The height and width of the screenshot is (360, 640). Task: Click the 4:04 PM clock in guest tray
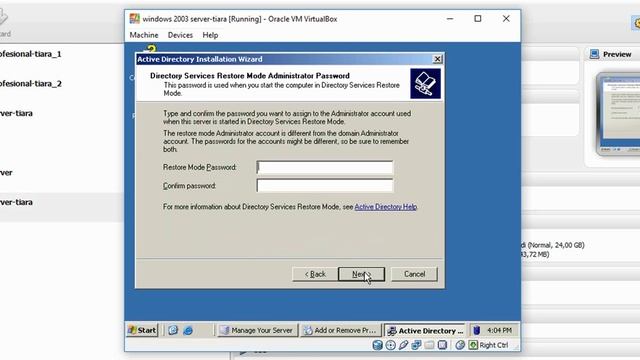point(499,330)
